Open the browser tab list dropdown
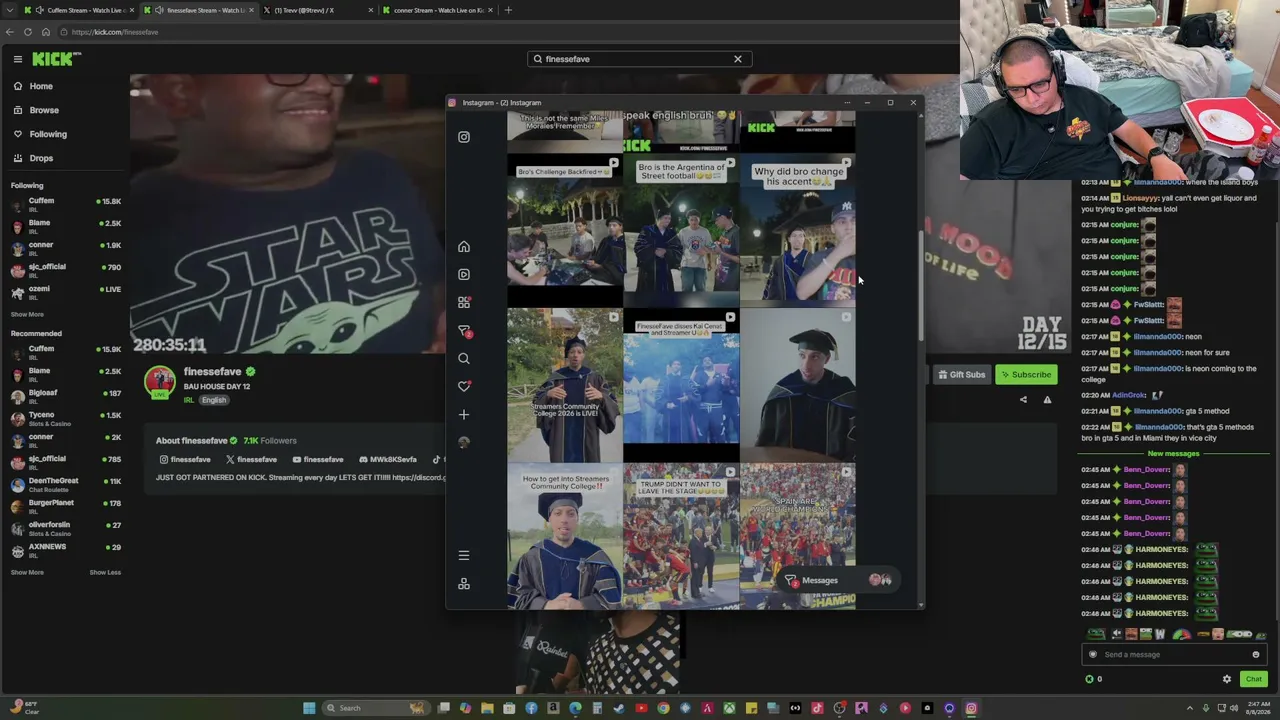The image size is (1280, 720). (10, 10)
